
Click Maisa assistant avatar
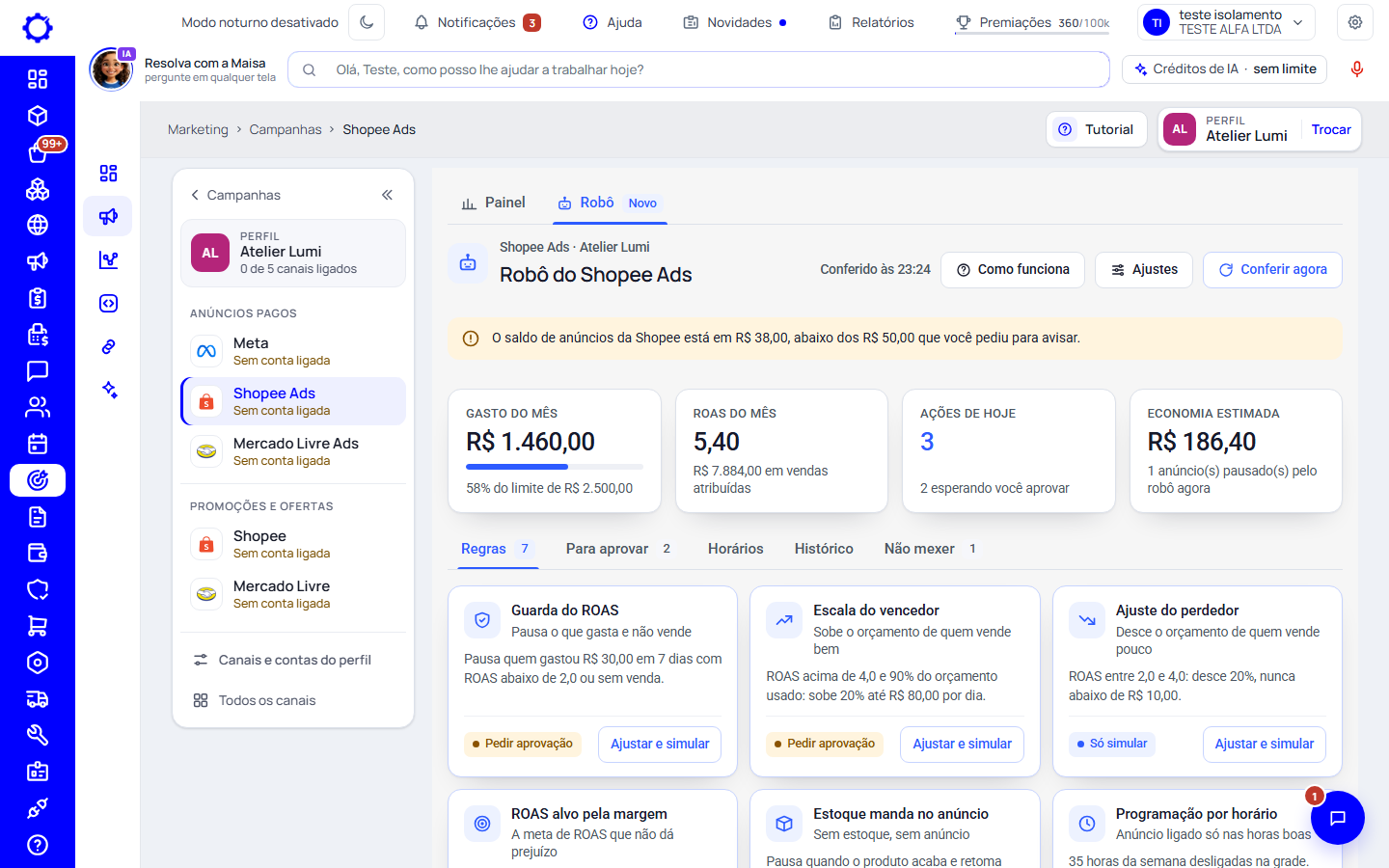pyautogui.click(x=112, y=69)
